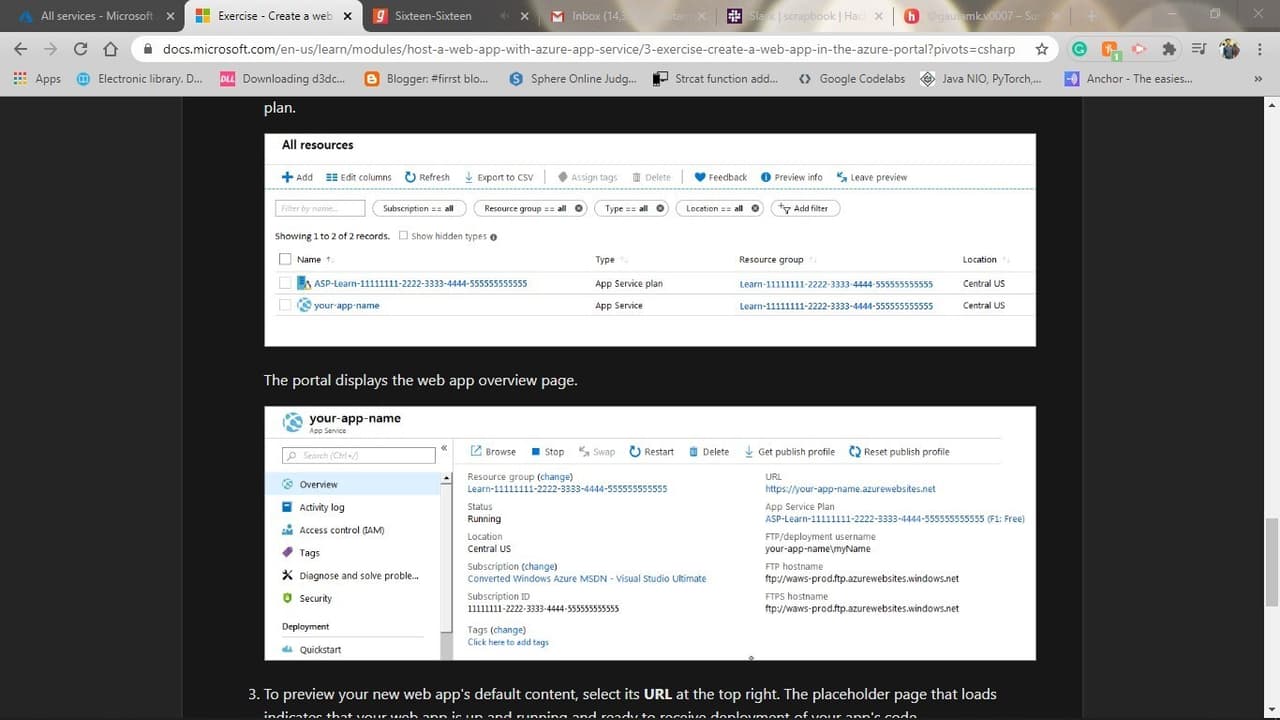1280x720 pixels.
Task: Sort by the Location column header
Action: pos(980,259)
